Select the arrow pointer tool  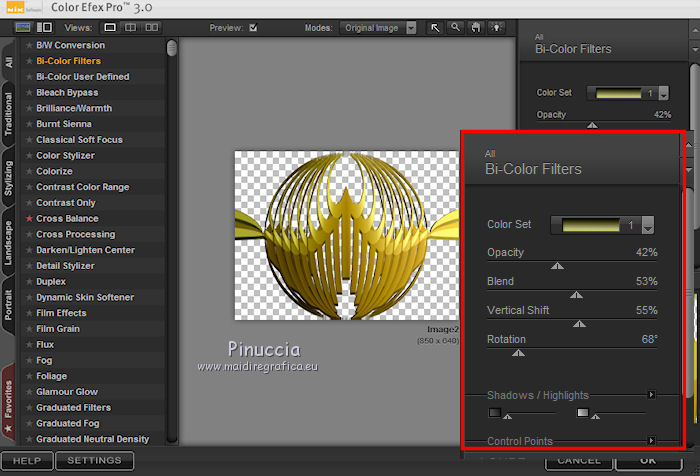click(435, 28)
